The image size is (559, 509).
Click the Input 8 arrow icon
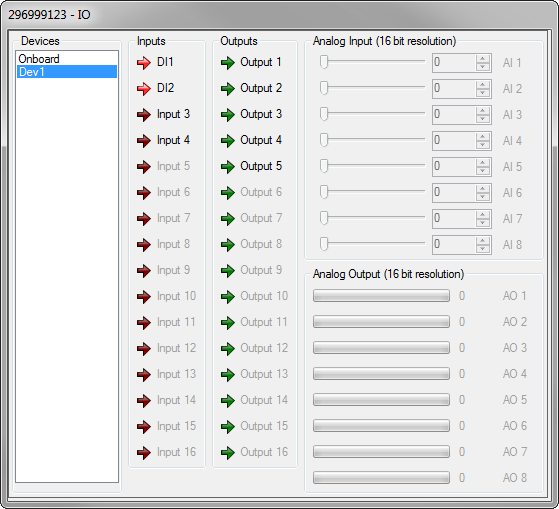(144, 245)
